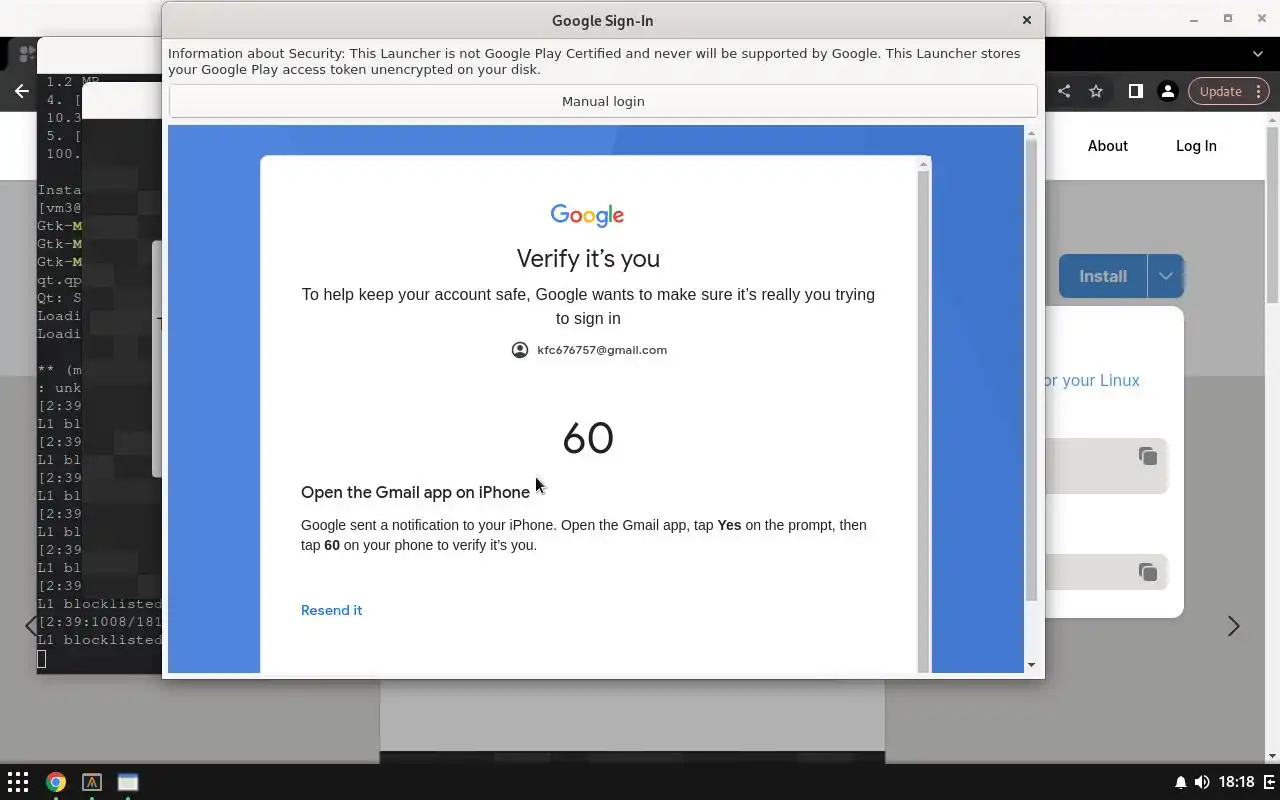Copy the second command with copy icon
The width and height of the screenshot is (1280, 800).
coord(1147,572)
